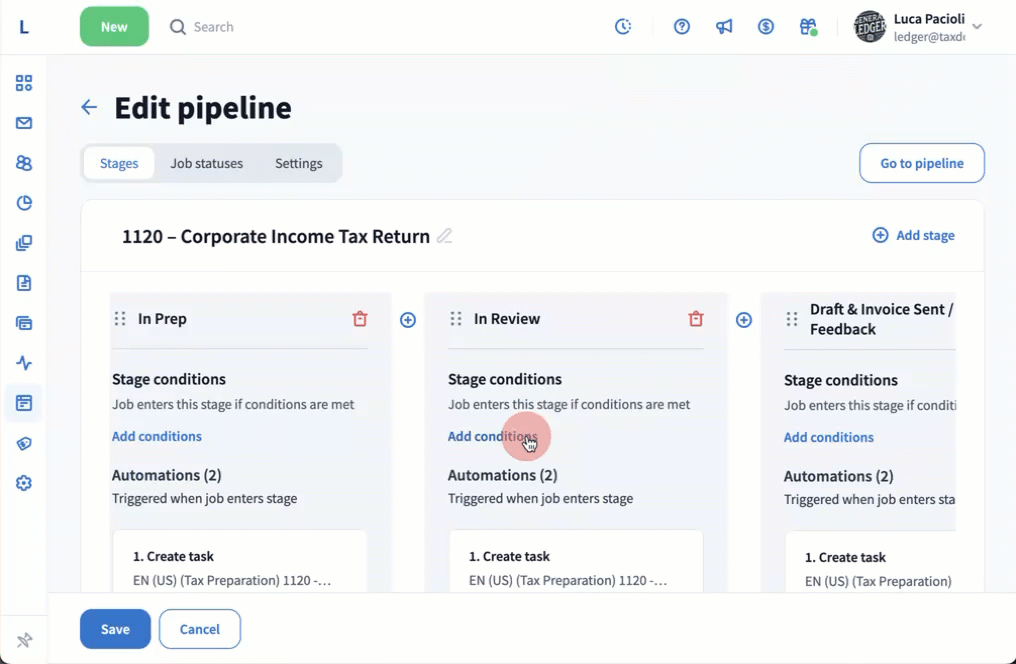Insert stage after In Prep with plus icon
Viewport: 1016px width, 664px height.
click(408, 320)
